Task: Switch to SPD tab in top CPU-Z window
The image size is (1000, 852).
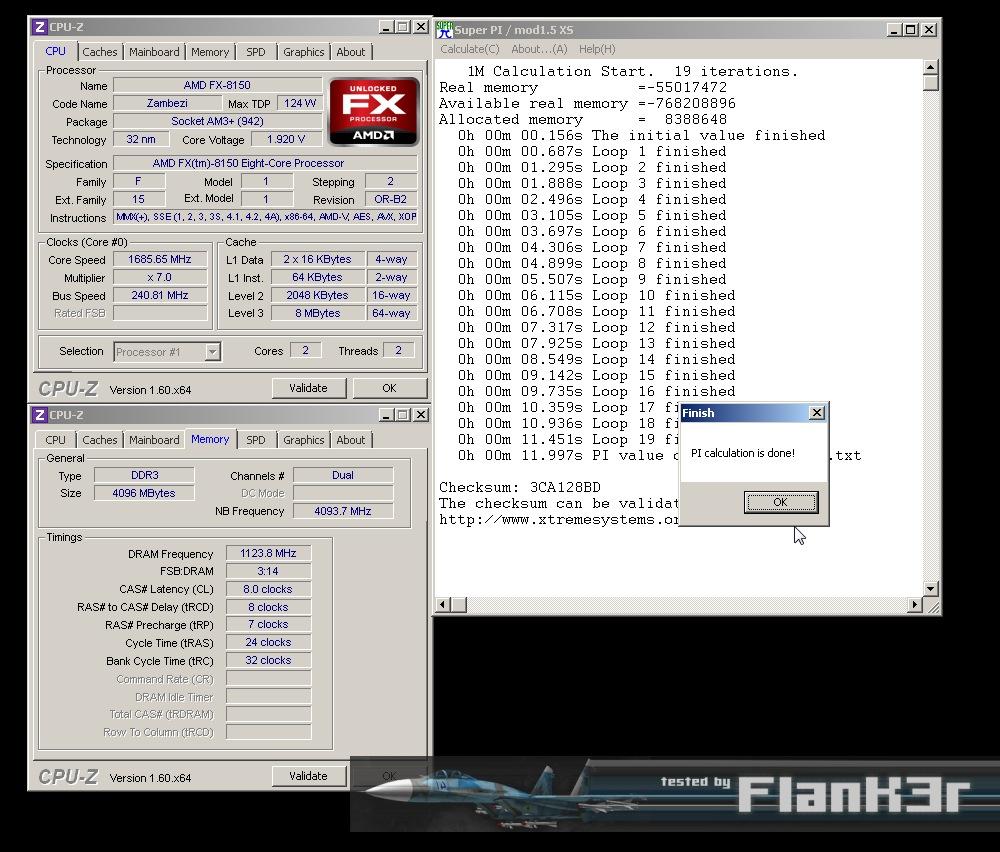Action: 256,52
